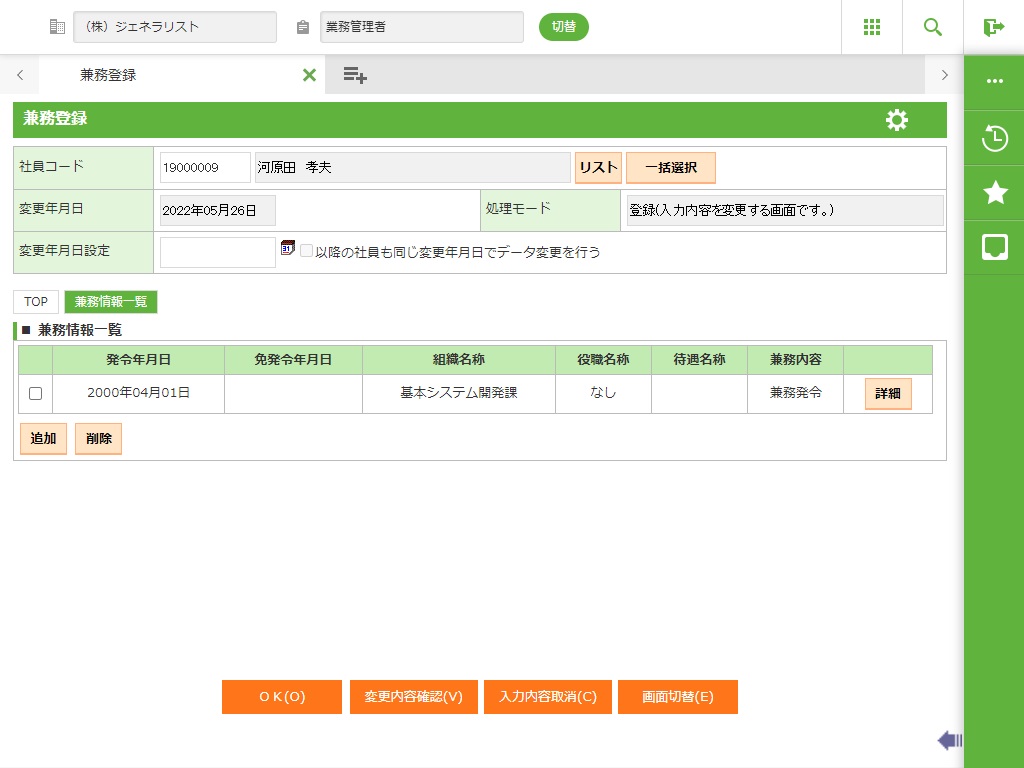
Task: Click the logout exit icon
Action: coord(993,27)
